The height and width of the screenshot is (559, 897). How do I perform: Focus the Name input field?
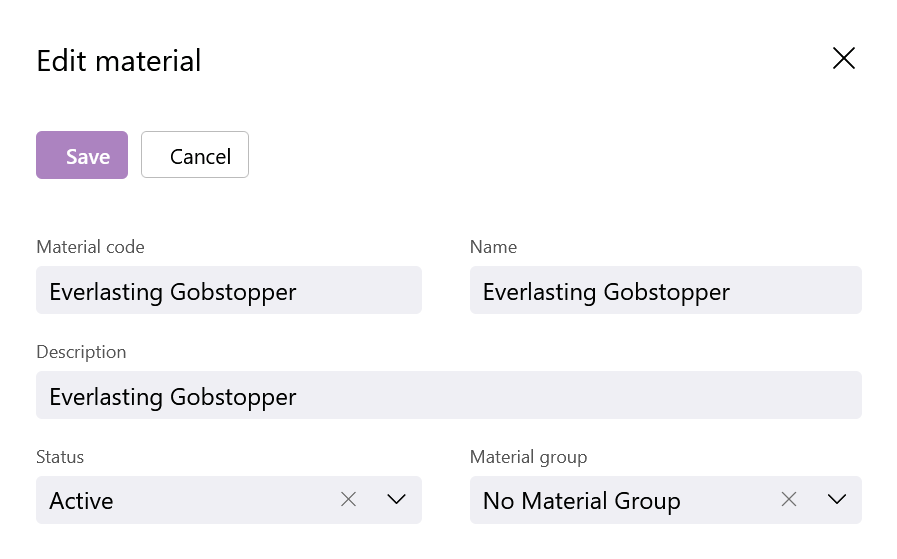[x=666, y=290]
